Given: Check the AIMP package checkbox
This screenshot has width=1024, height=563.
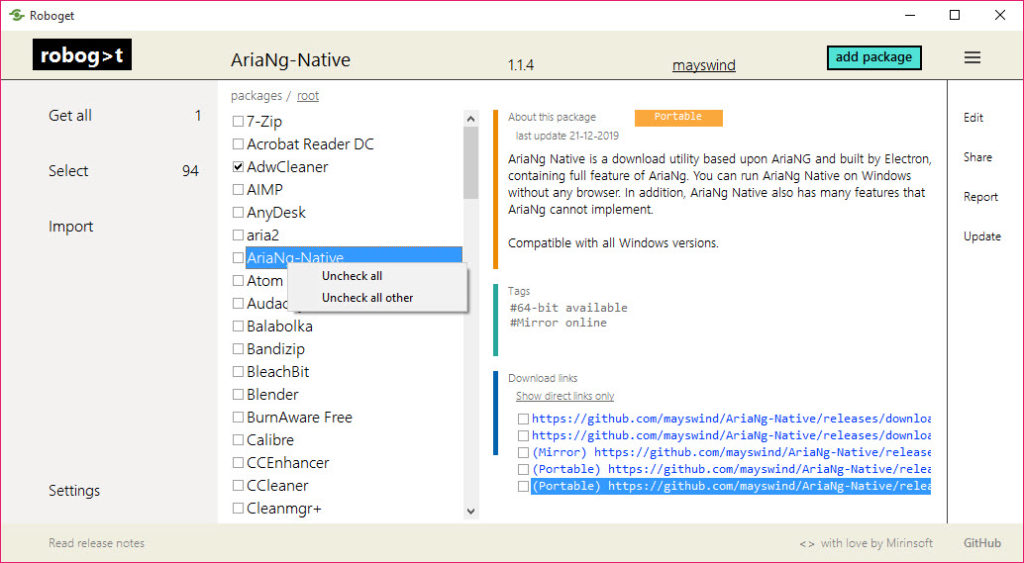Looking at the screenshot, I should (x=238, y=189).
